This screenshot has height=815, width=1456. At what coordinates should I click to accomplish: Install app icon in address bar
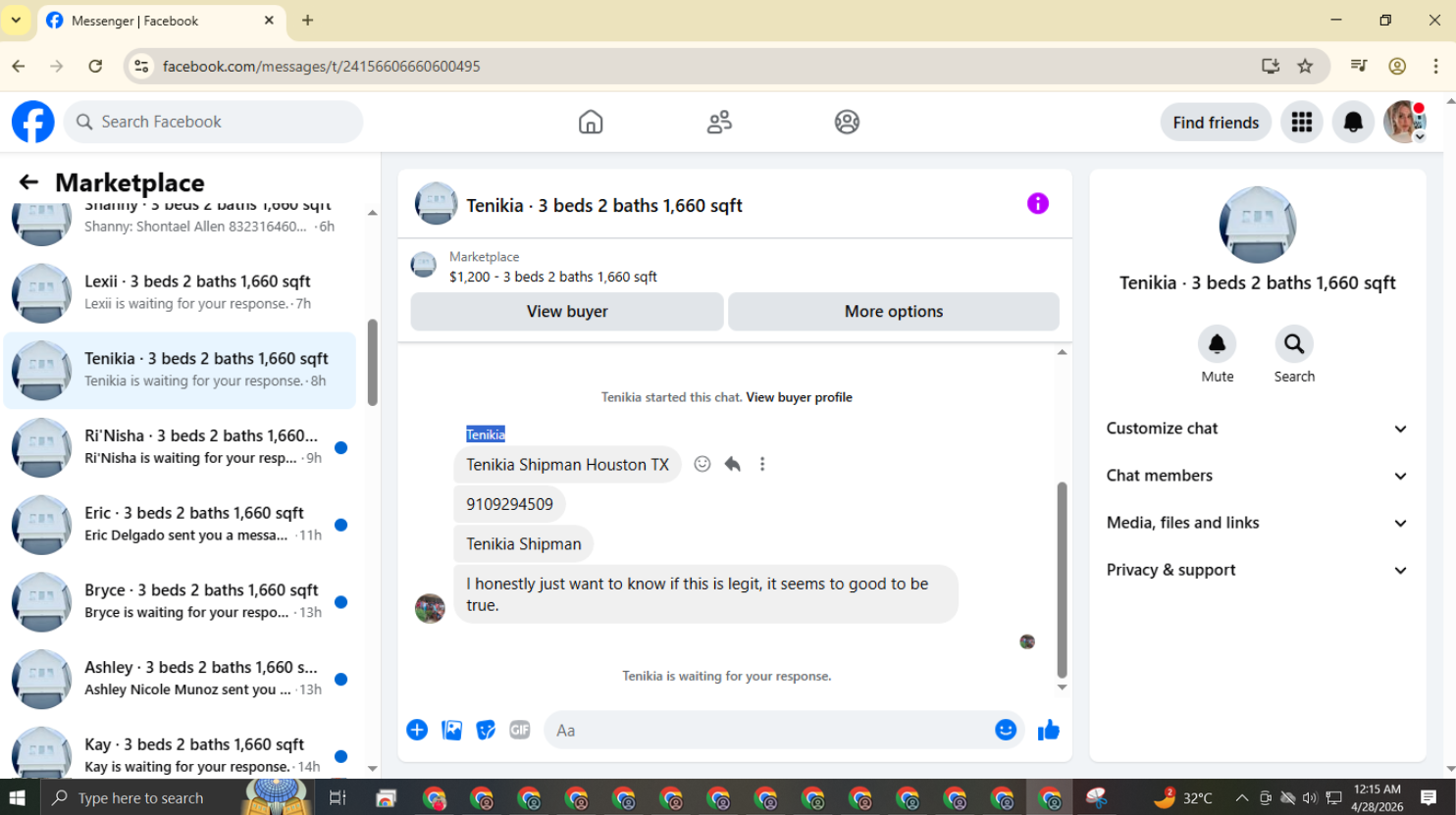coord(1271,66)
